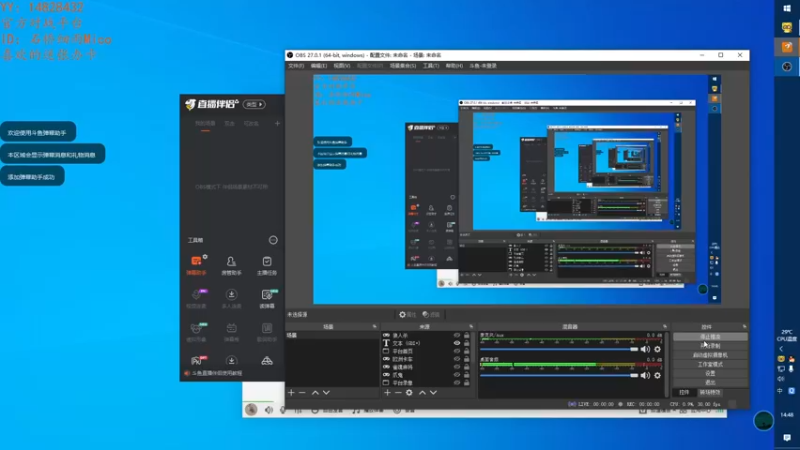Open the 场景集合(S) menu in OBS
The image size is (800, 450).
(403, 66)
